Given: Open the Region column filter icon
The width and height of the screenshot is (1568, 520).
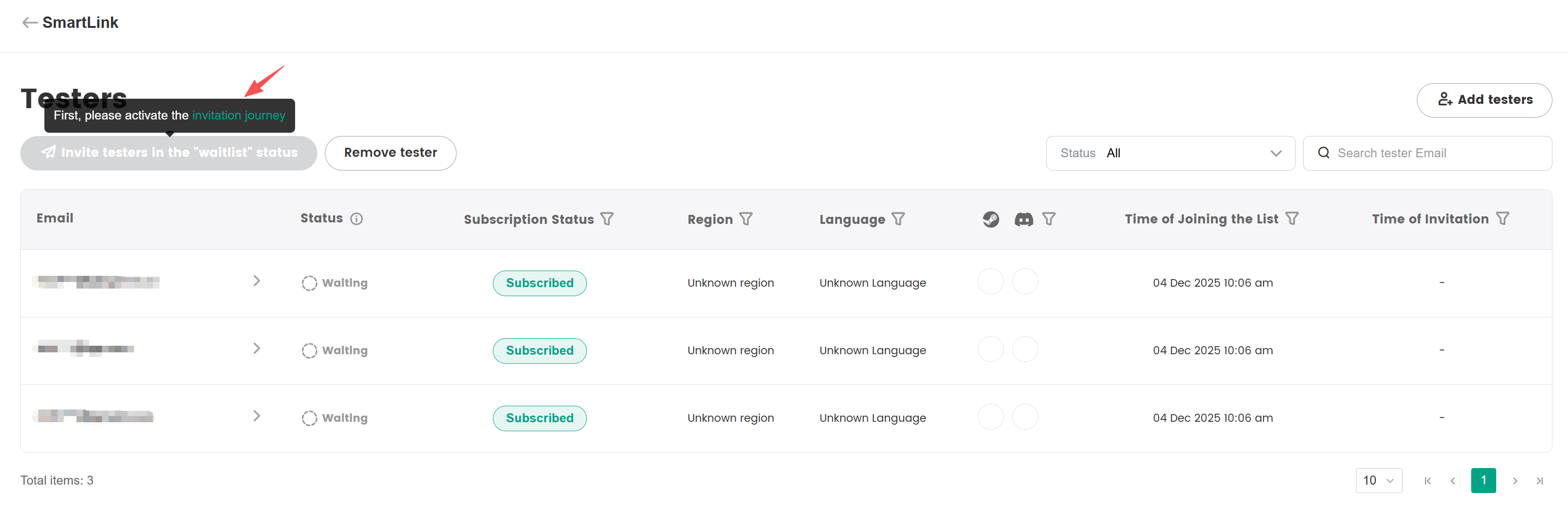Looking at the screenshot, I should pos(746,219).
